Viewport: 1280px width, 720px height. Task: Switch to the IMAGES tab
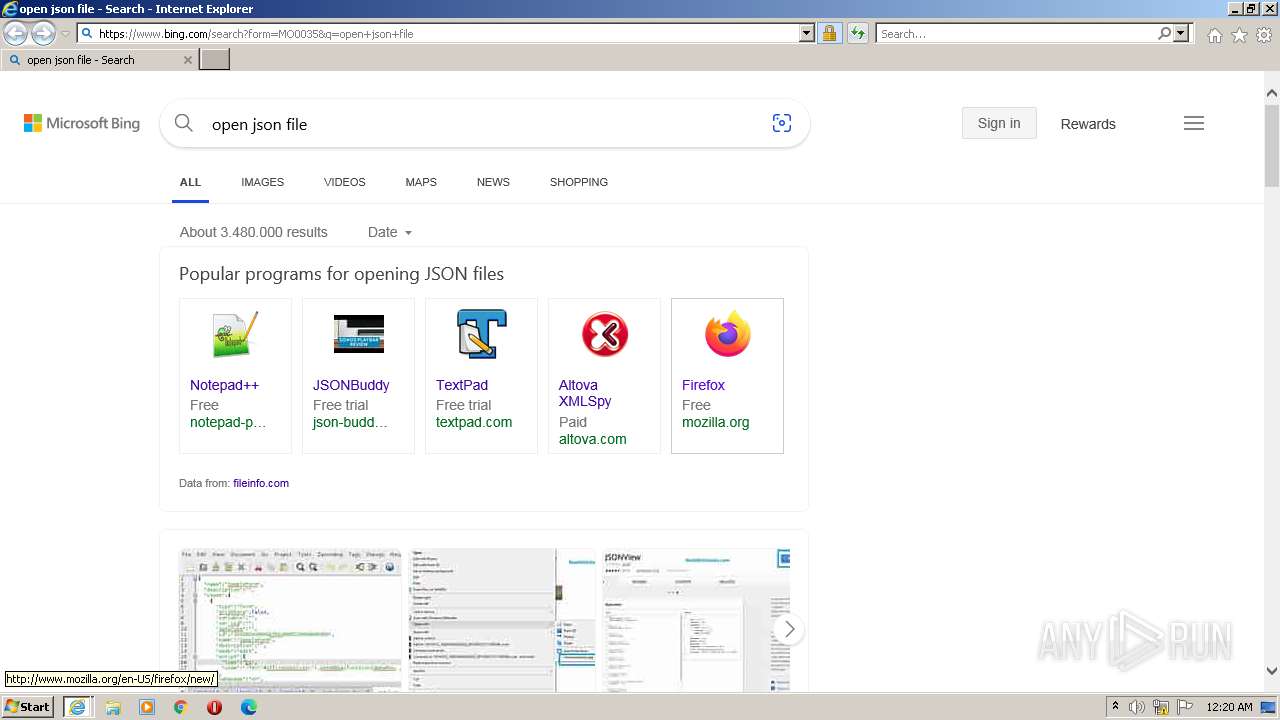click(262, 182)
